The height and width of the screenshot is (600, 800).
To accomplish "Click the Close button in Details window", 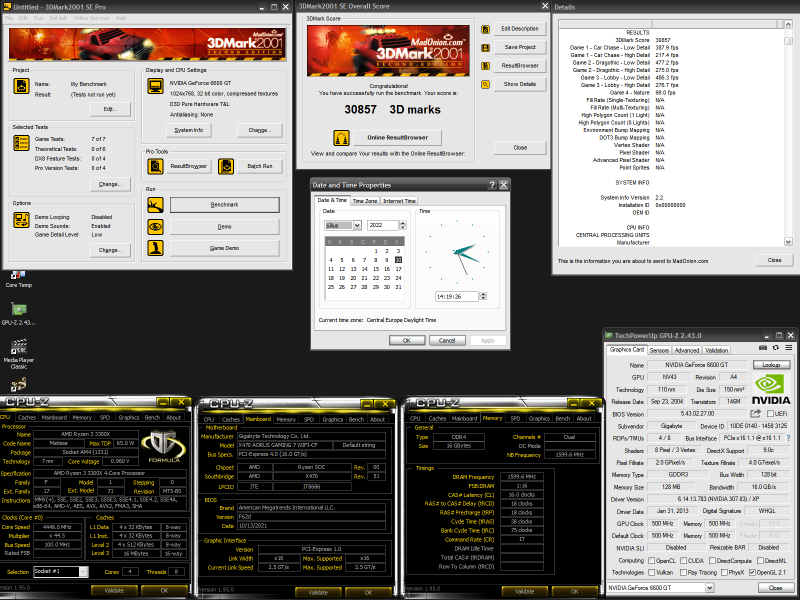I will (774, 260).
